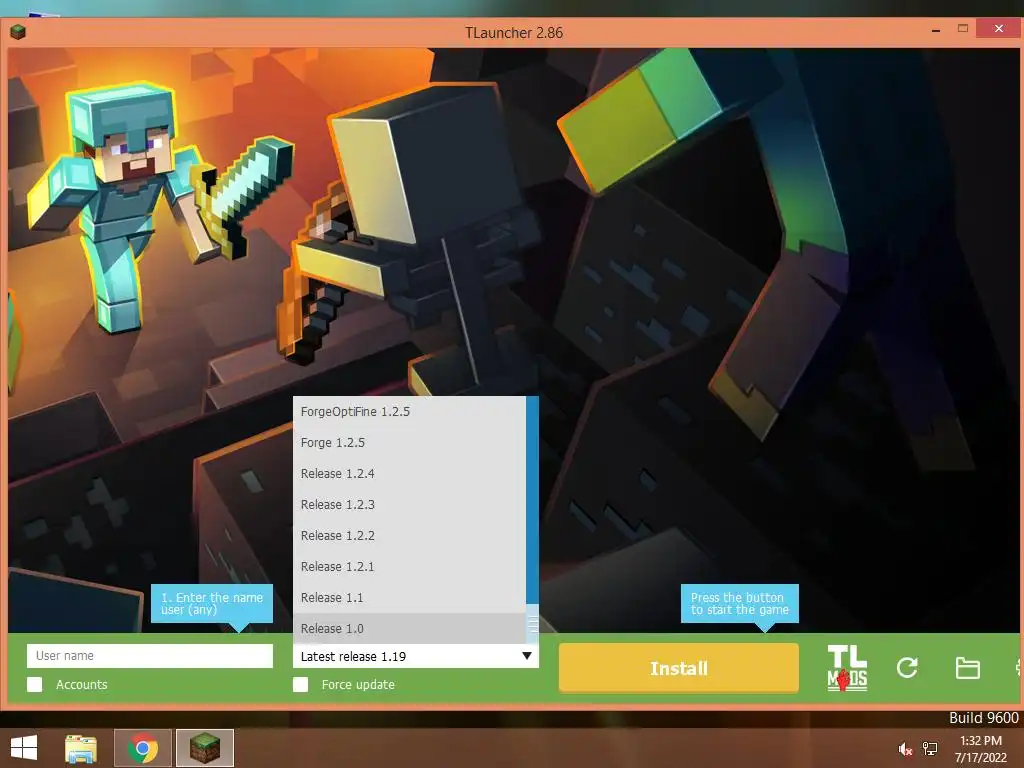This screenshot has width=1024, height=768.
Task: Select Release 1.2.2 version
Action: click(409, 536)
